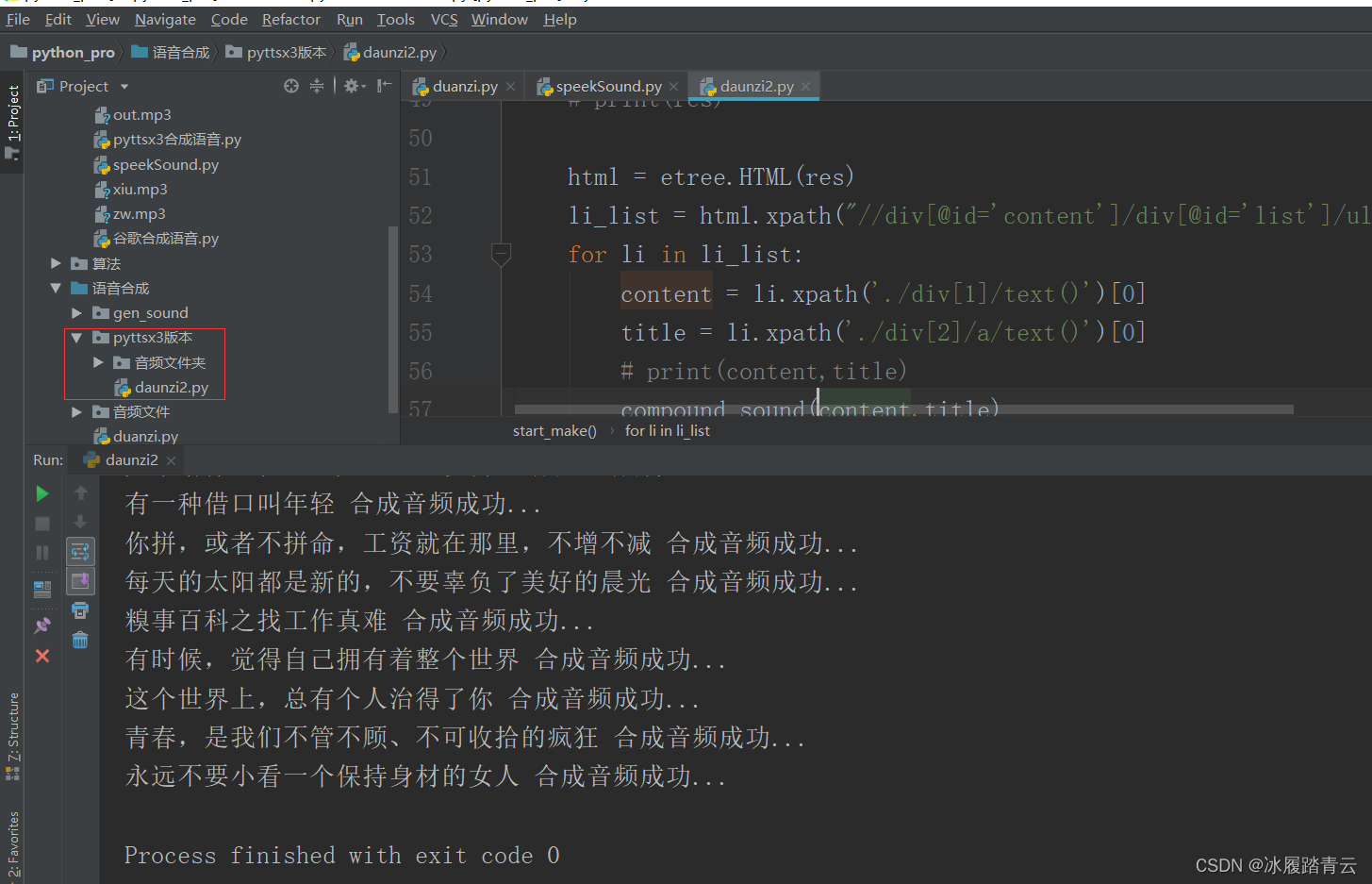The height and width of the screenshot is (884, 1372).
Task: Hide the Project tool window
Action: pos(384,86)
